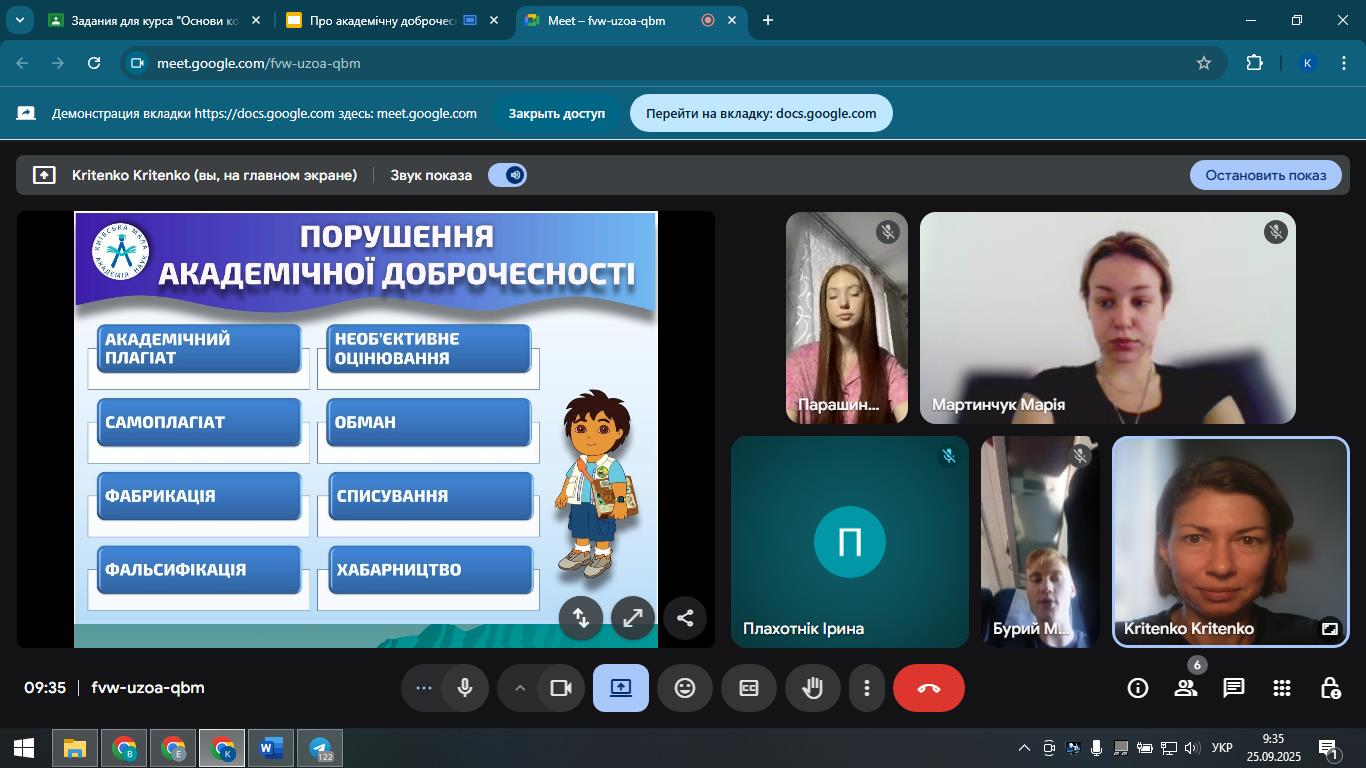Open more options three-dot menu
Viewport: 1366px width, 768px height.
point(867,688)
